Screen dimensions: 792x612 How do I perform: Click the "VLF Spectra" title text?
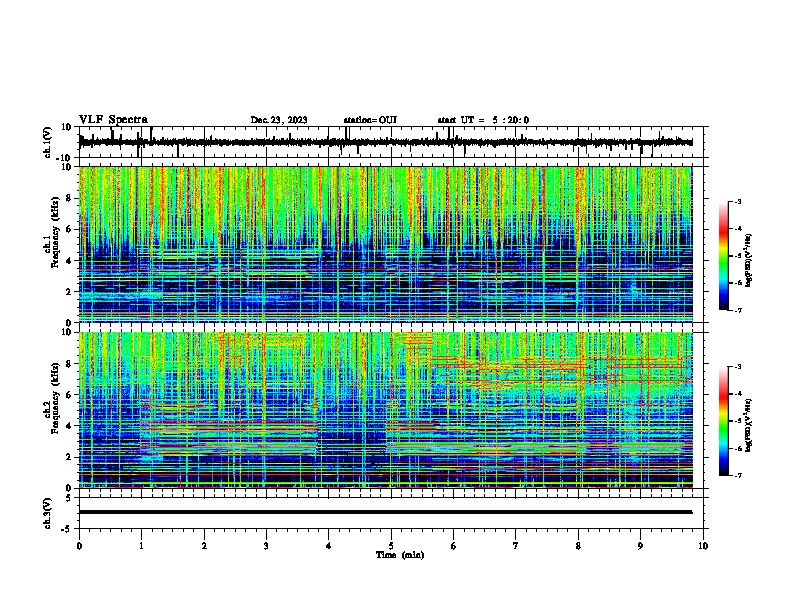113,120
